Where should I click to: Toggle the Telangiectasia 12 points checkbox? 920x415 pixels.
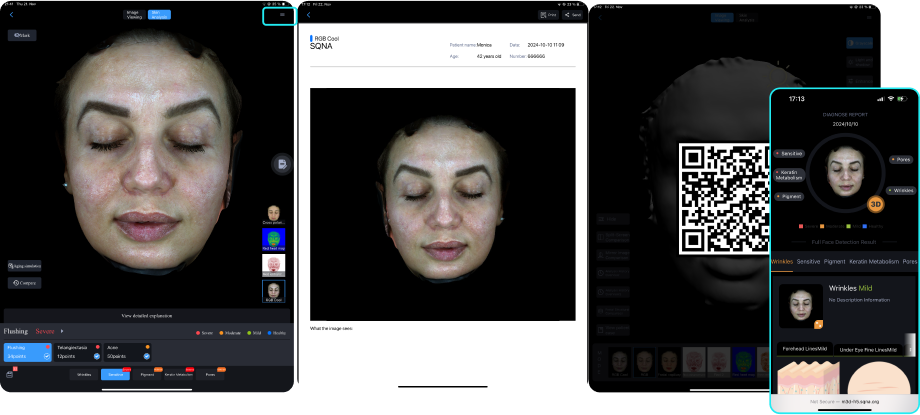point(97,356)
